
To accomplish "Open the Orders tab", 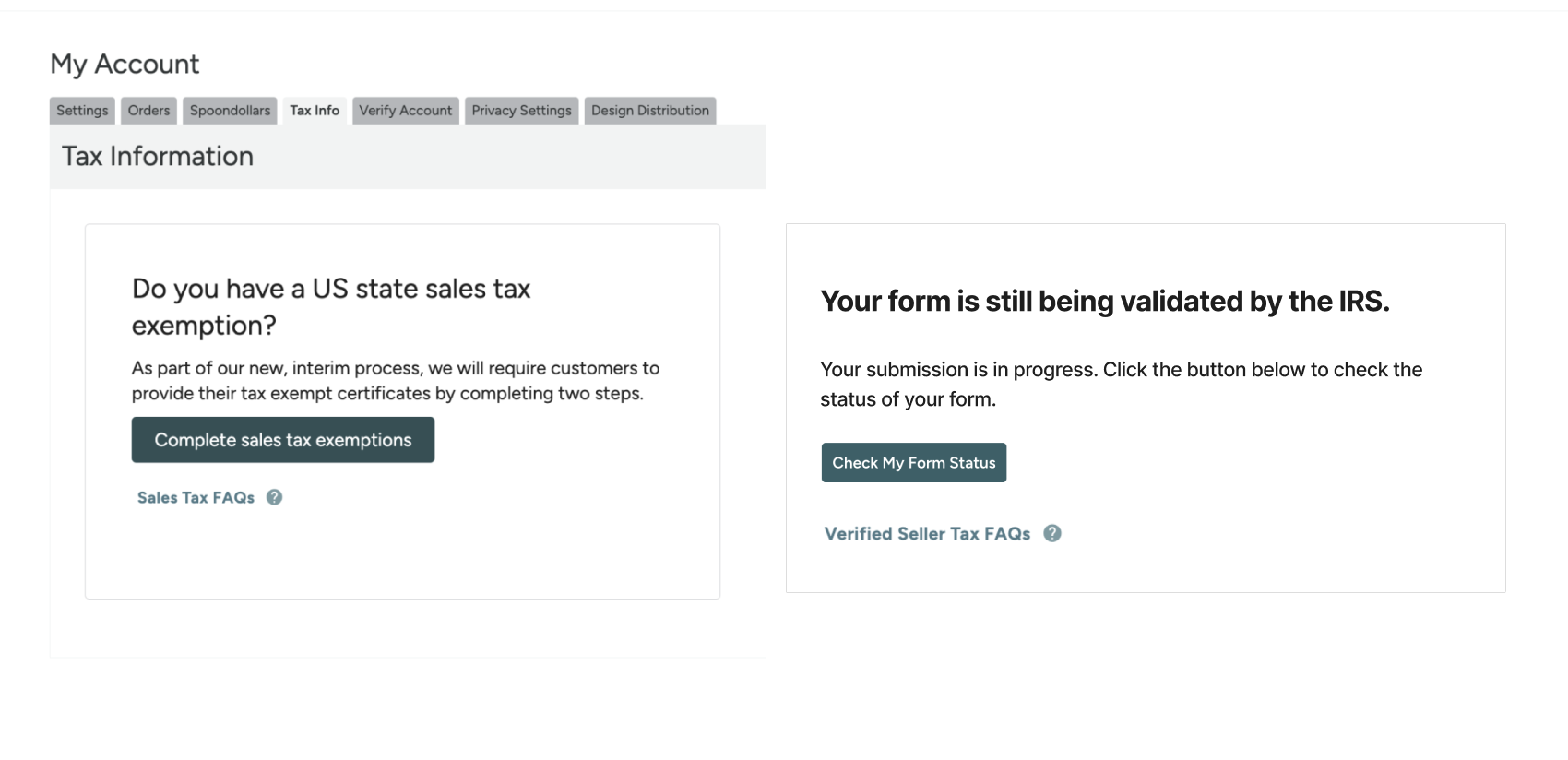I will tap(148, 110).
